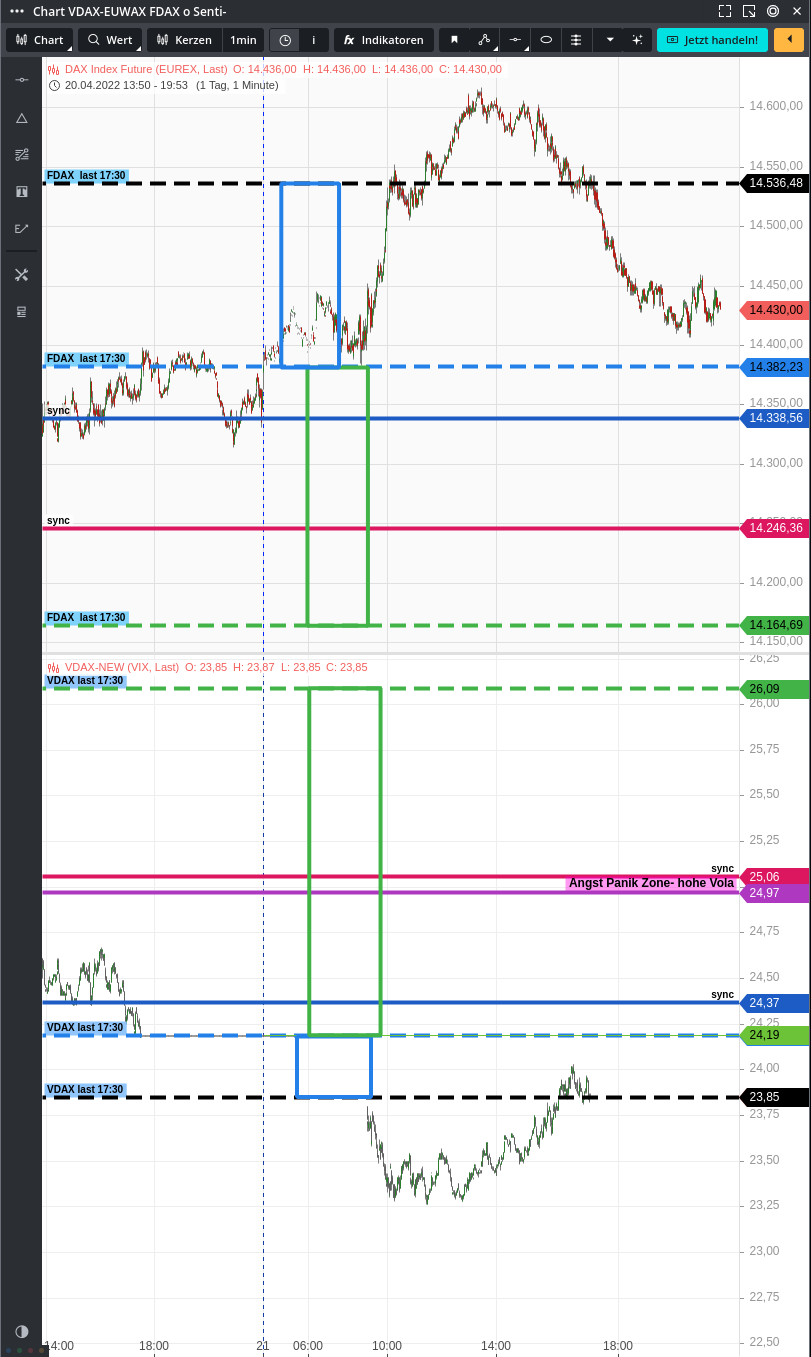Click the screenshot icon in the title bar

pos(751,11)
